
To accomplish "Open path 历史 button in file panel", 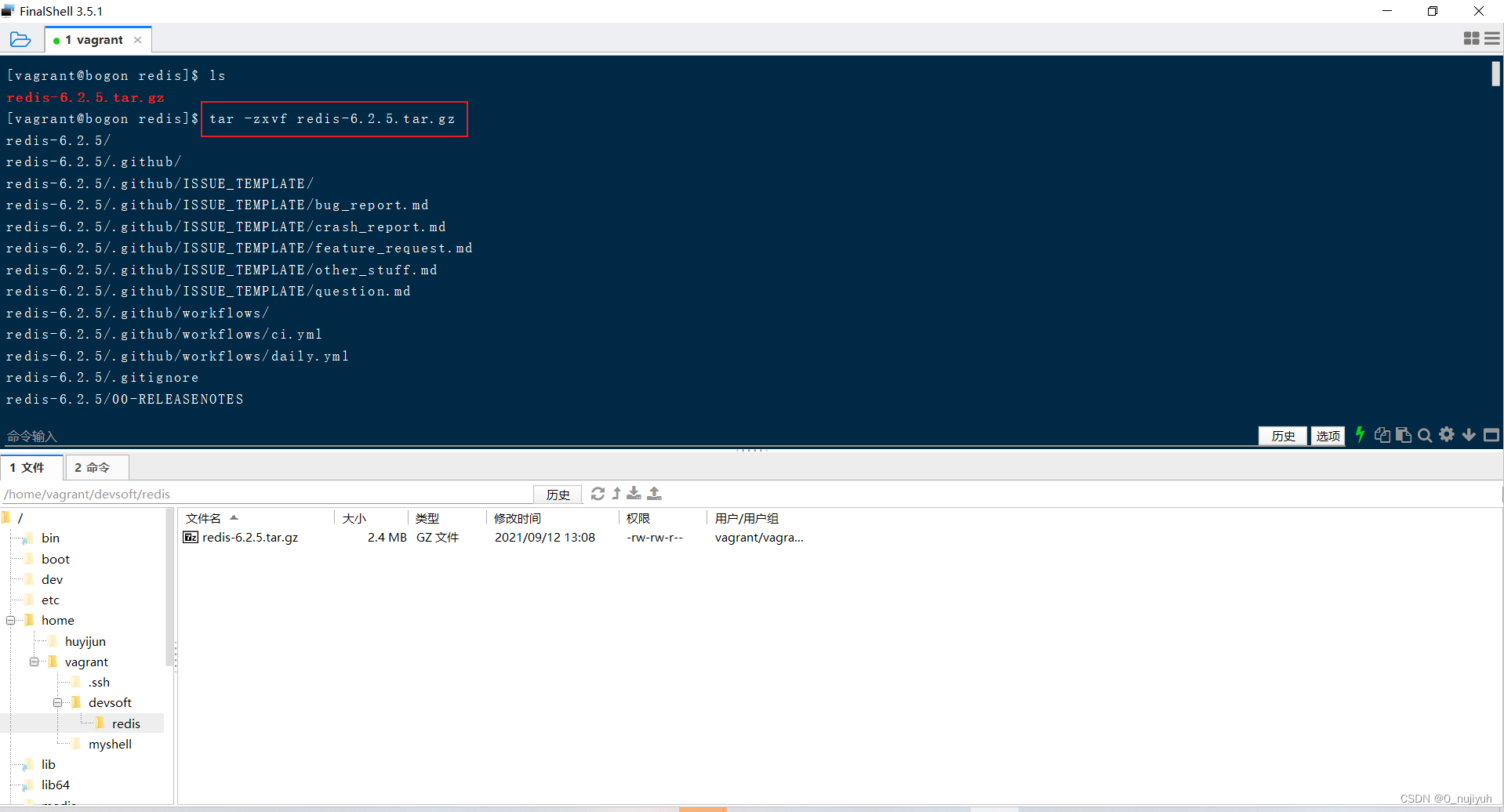I will 558,495.
